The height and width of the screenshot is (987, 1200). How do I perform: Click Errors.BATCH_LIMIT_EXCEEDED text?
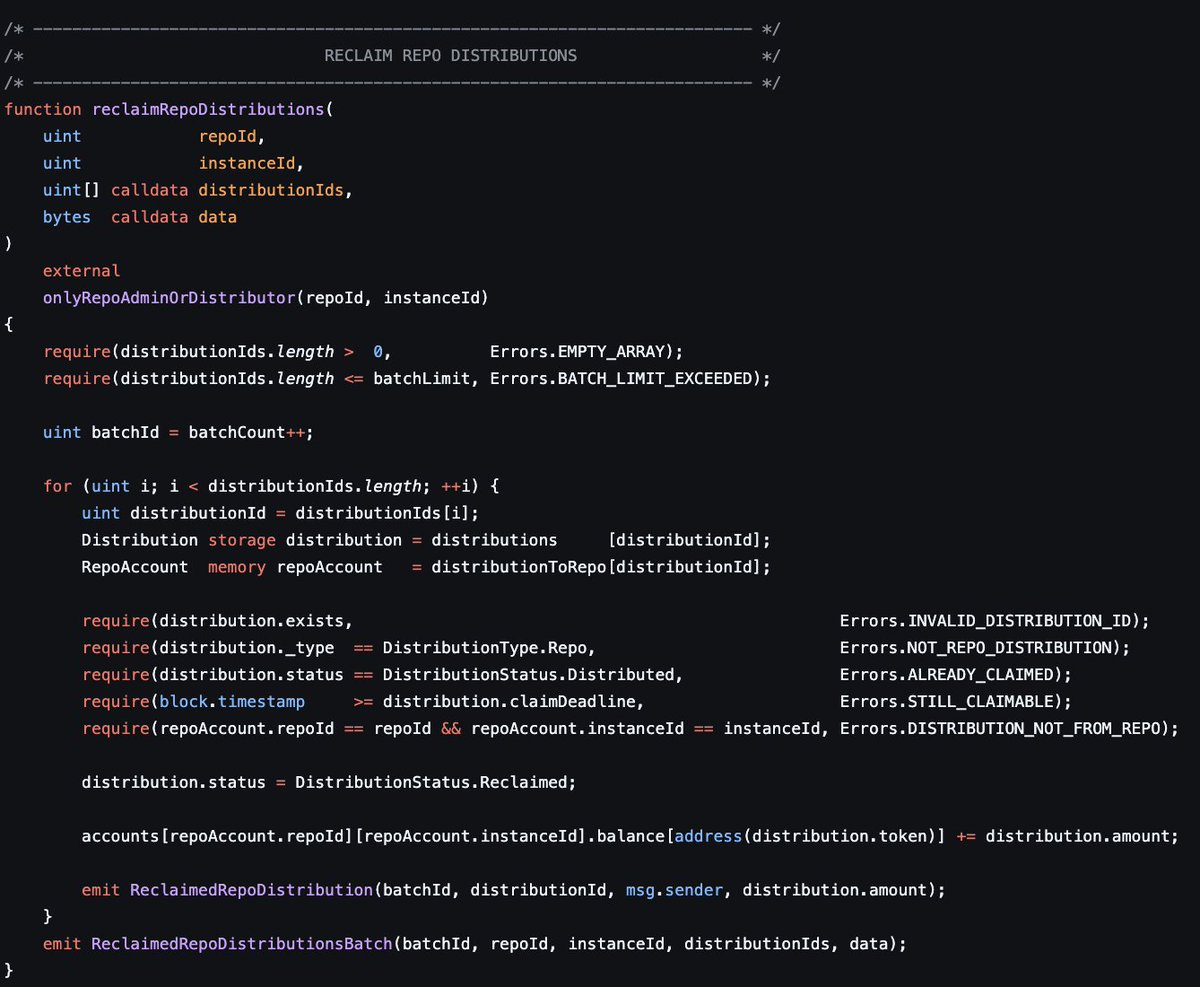pos(621,379)
